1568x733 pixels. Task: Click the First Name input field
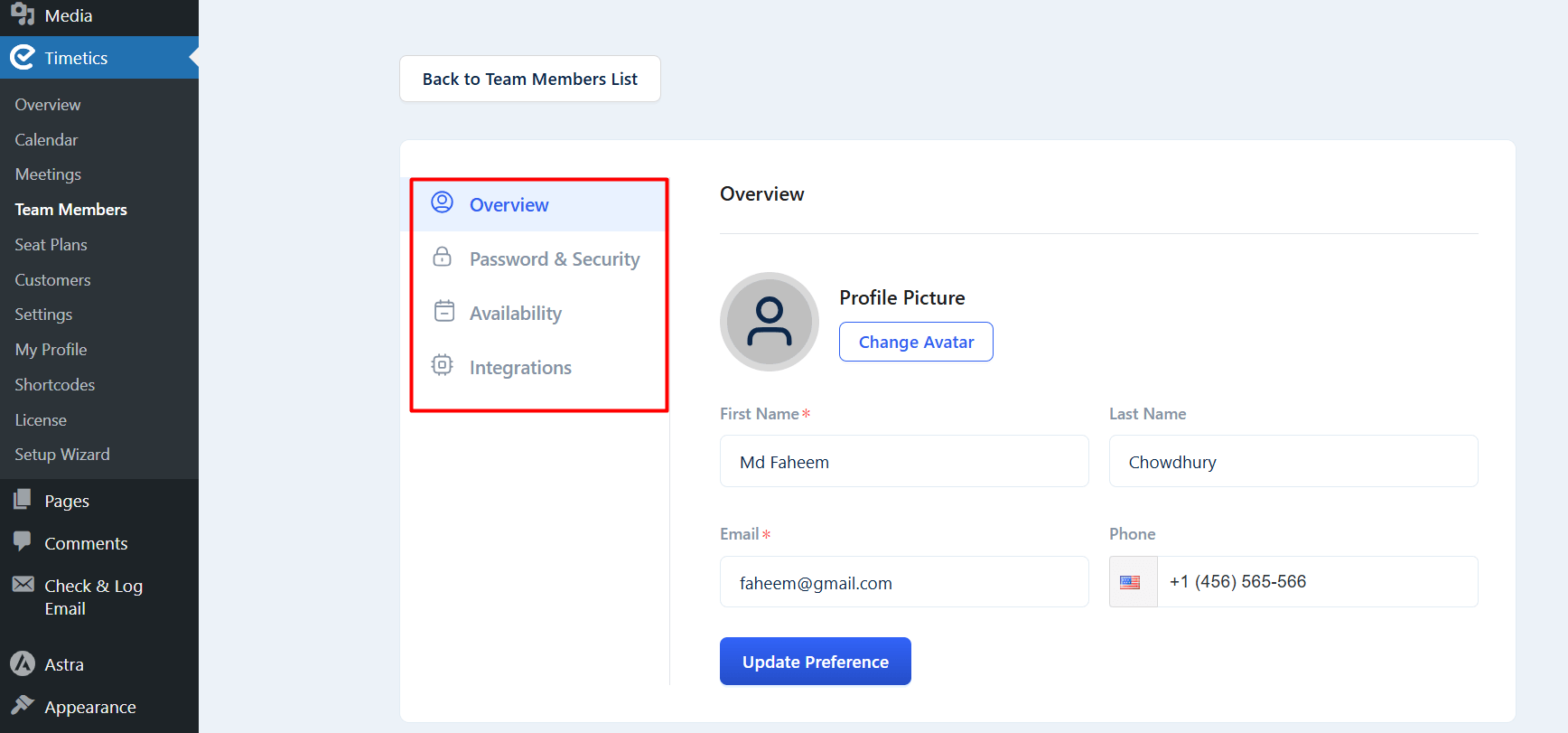pos(903,462)
